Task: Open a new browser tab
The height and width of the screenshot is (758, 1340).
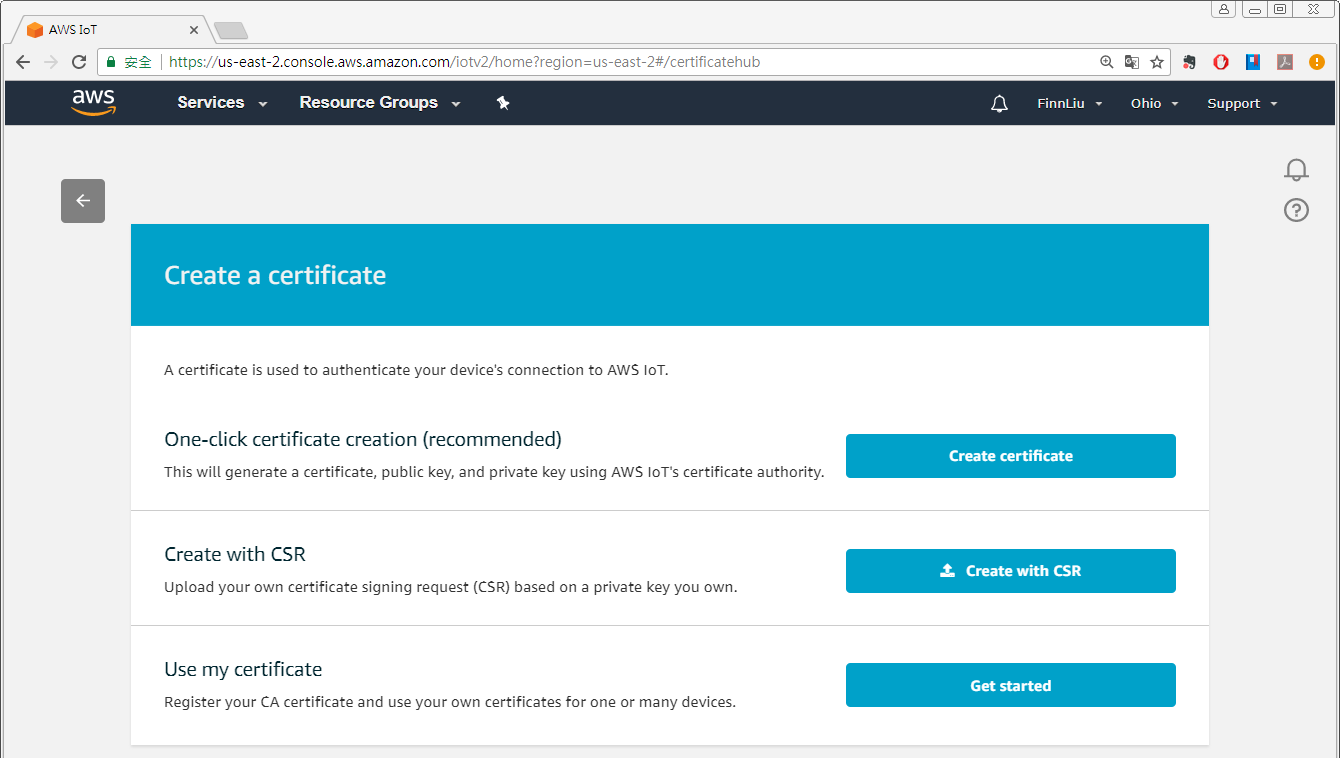Action: click(x=231, y=31)
